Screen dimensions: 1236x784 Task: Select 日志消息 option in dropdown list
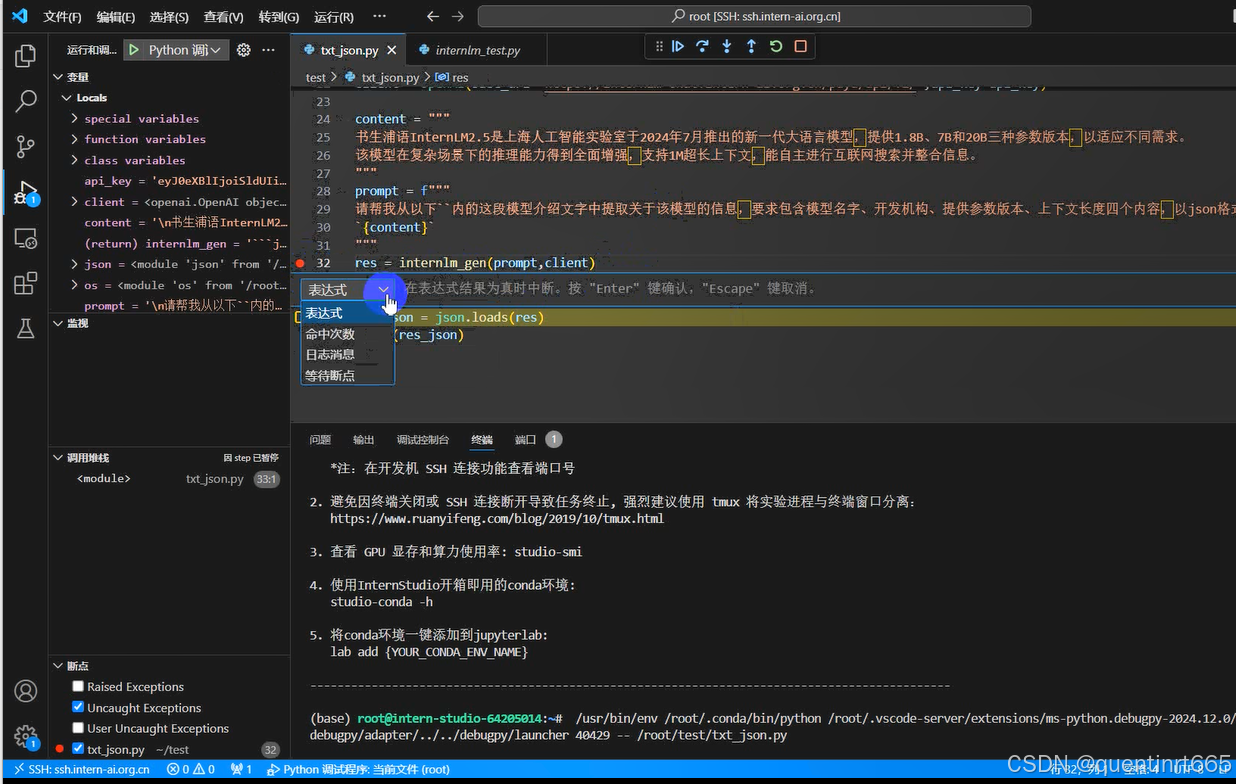(x=348, y=355)
